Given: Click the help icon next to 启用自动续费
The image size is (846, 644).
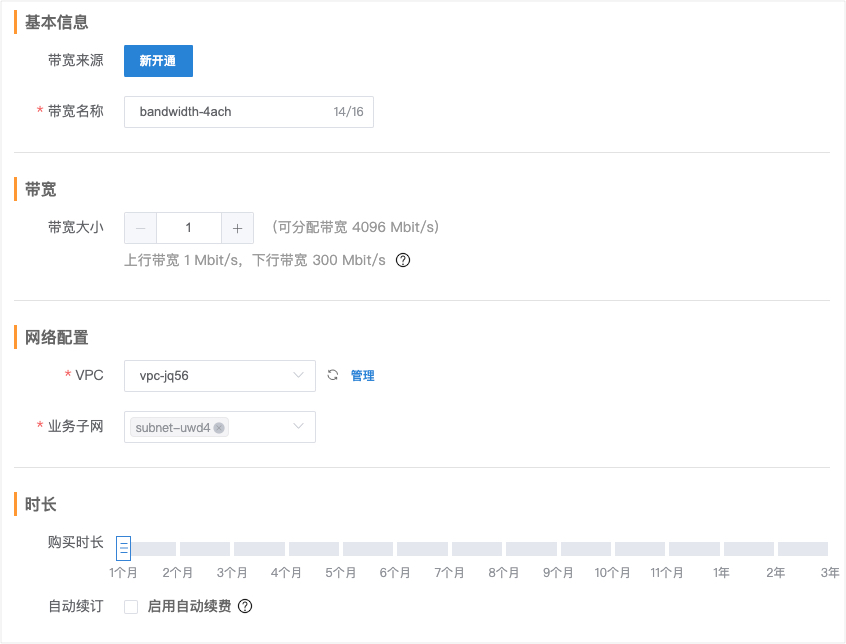Looking at the screenshot, I should pyautogui.click(x=244, y=606).
